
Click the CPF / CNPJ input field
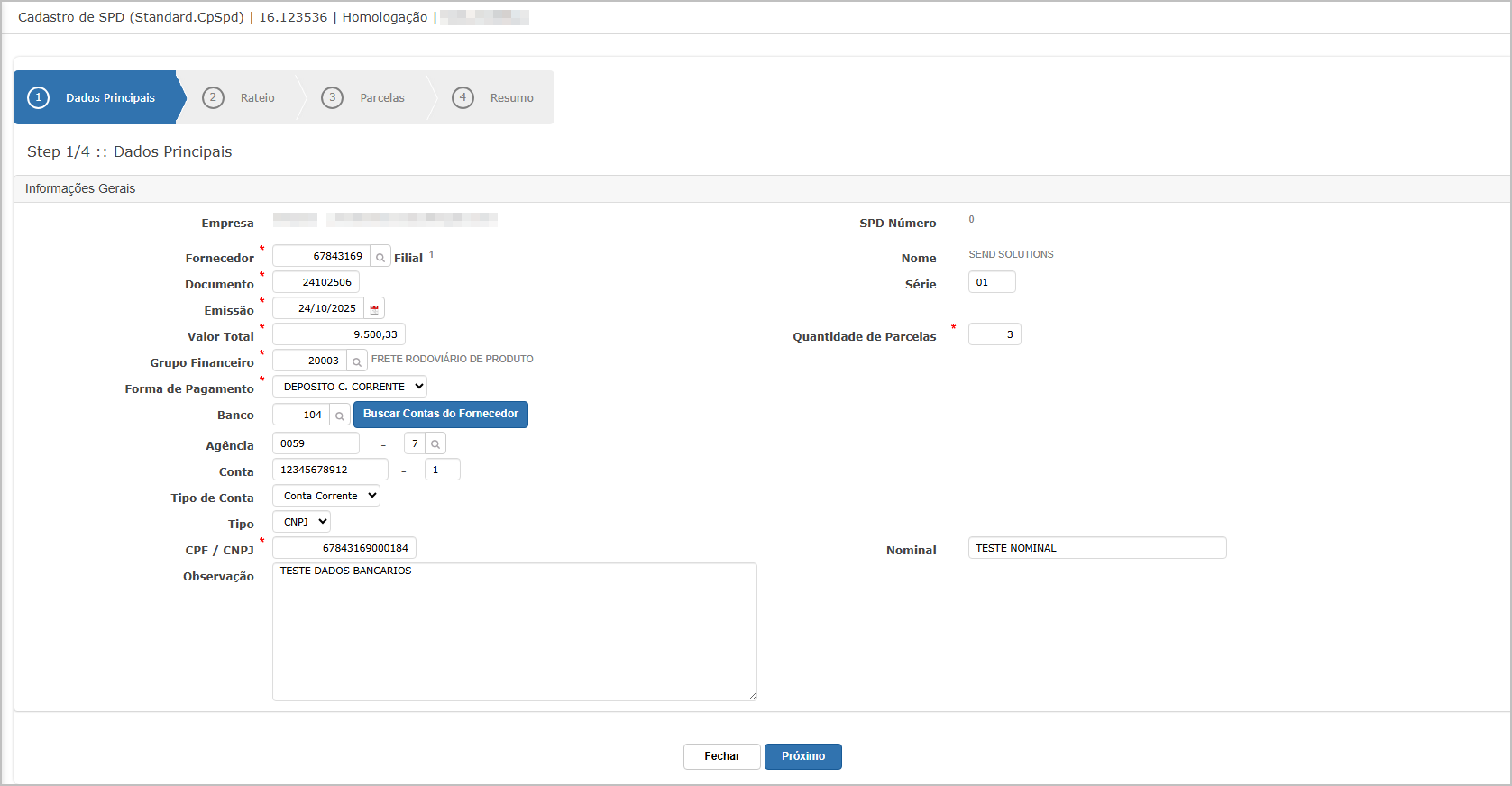[344, 548]
